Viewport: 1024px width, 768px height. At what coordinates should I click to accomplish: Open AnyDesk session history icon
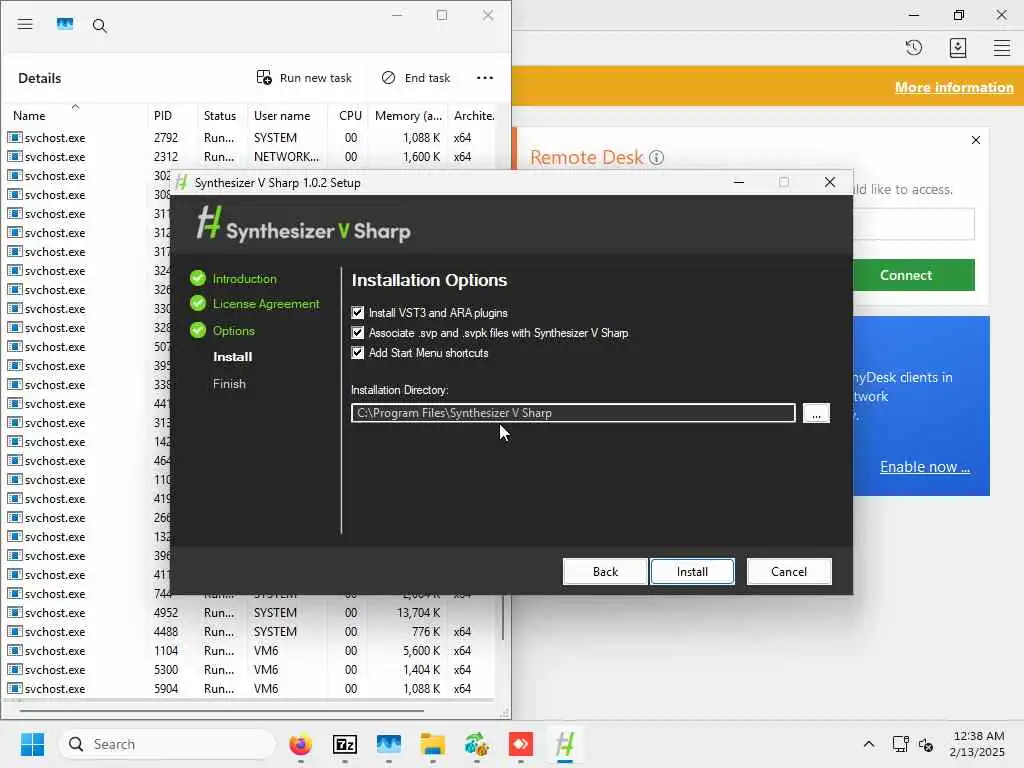914,48
